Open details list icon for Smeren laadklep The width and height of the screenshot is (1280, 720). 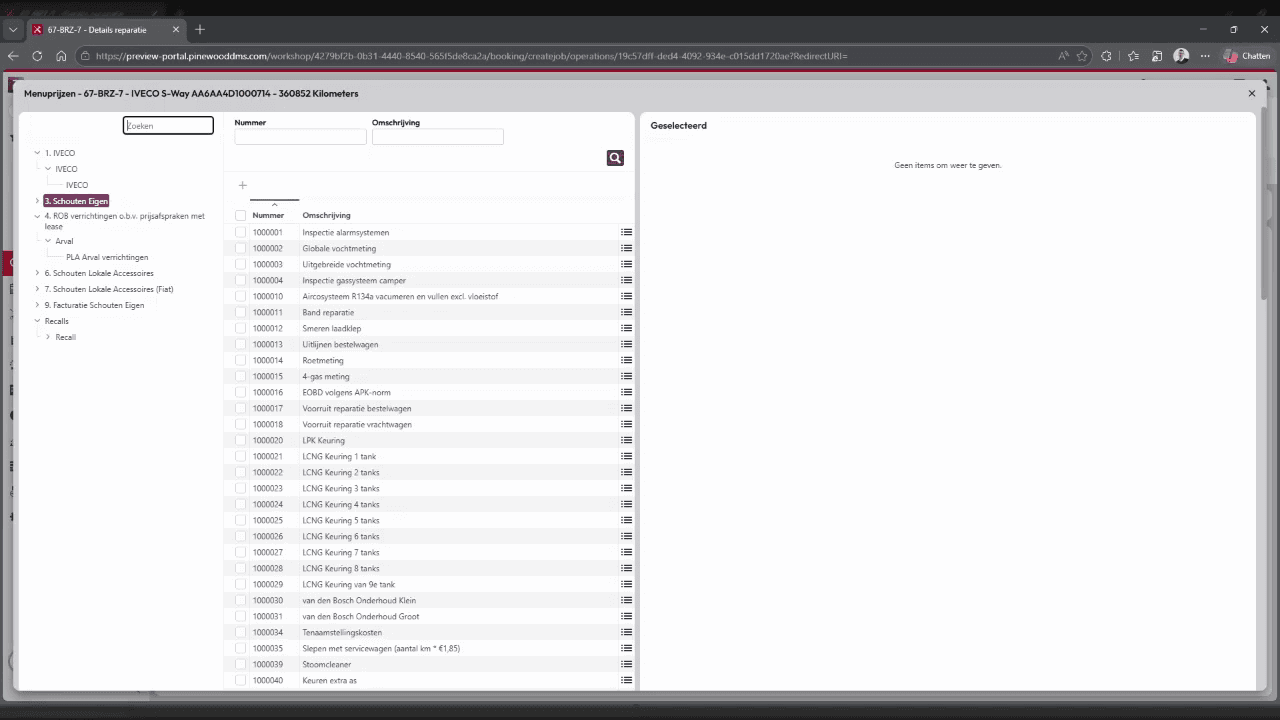626,328
